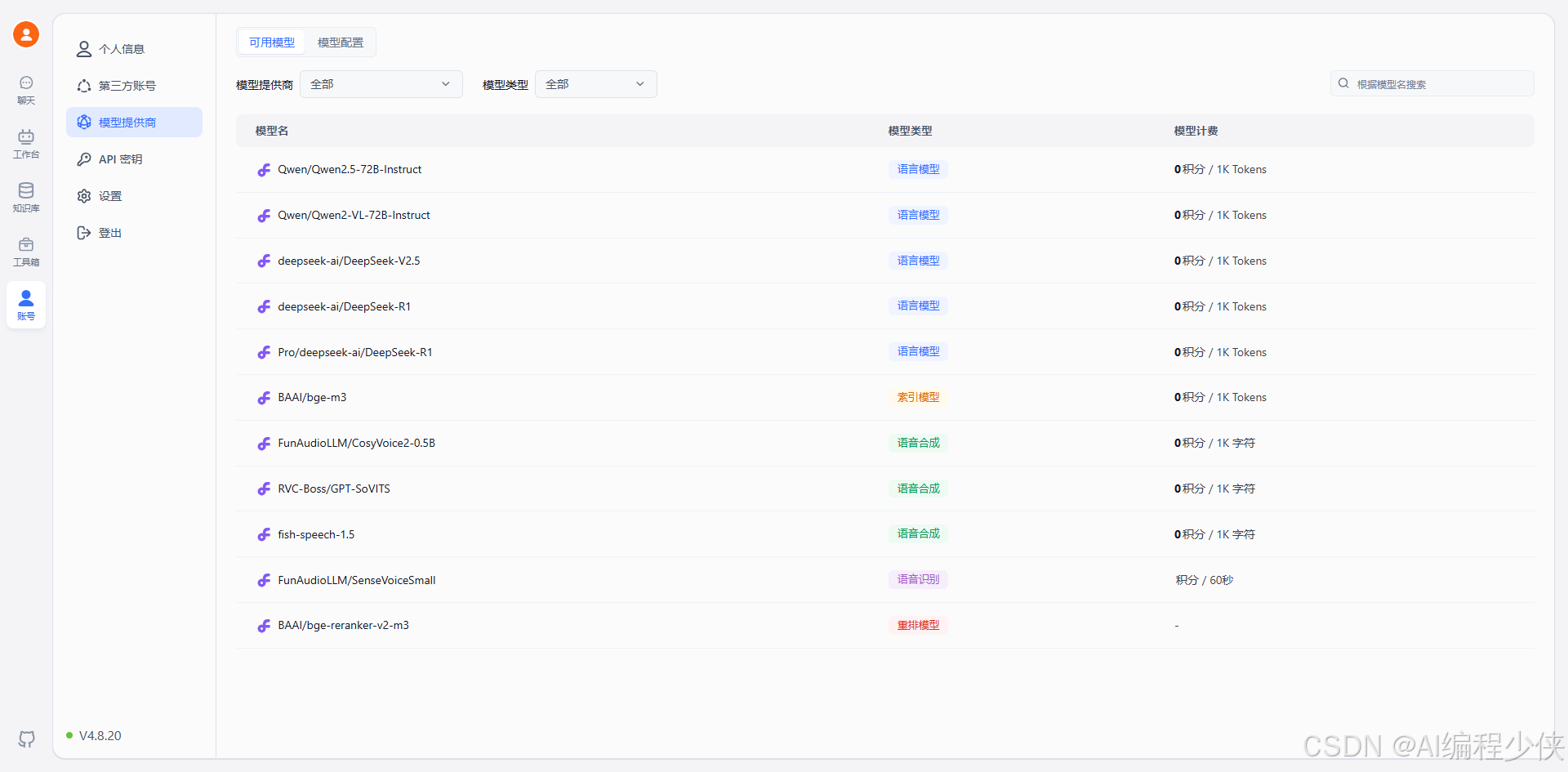Click the icon beside deepseek-ai/DeepSeek-R1
This screenshot has width=1568, height=772.
pyautogui.click(x=264, y=307)
